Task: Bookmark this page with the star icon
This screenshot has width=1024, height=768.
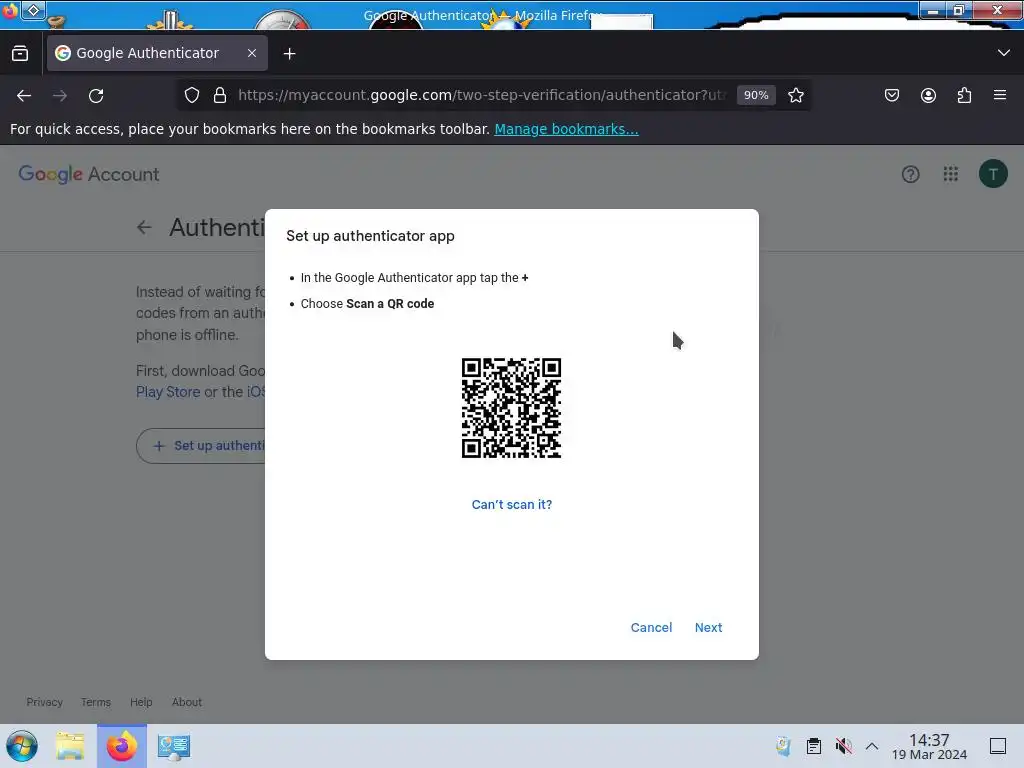Action: (795, 95)
